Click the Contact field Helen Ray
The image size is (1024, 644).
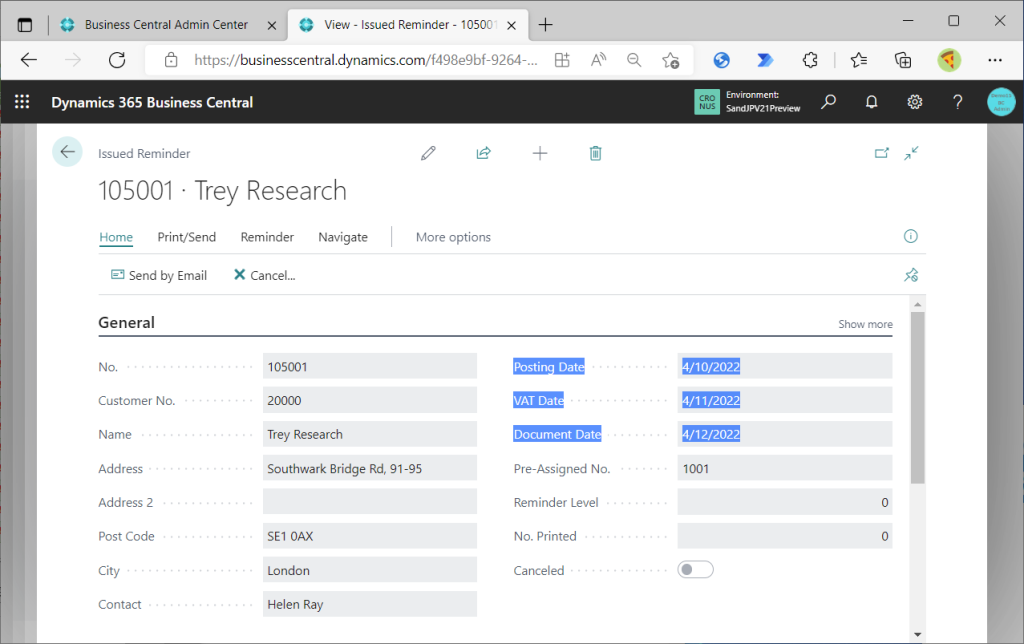click(370, 604)
